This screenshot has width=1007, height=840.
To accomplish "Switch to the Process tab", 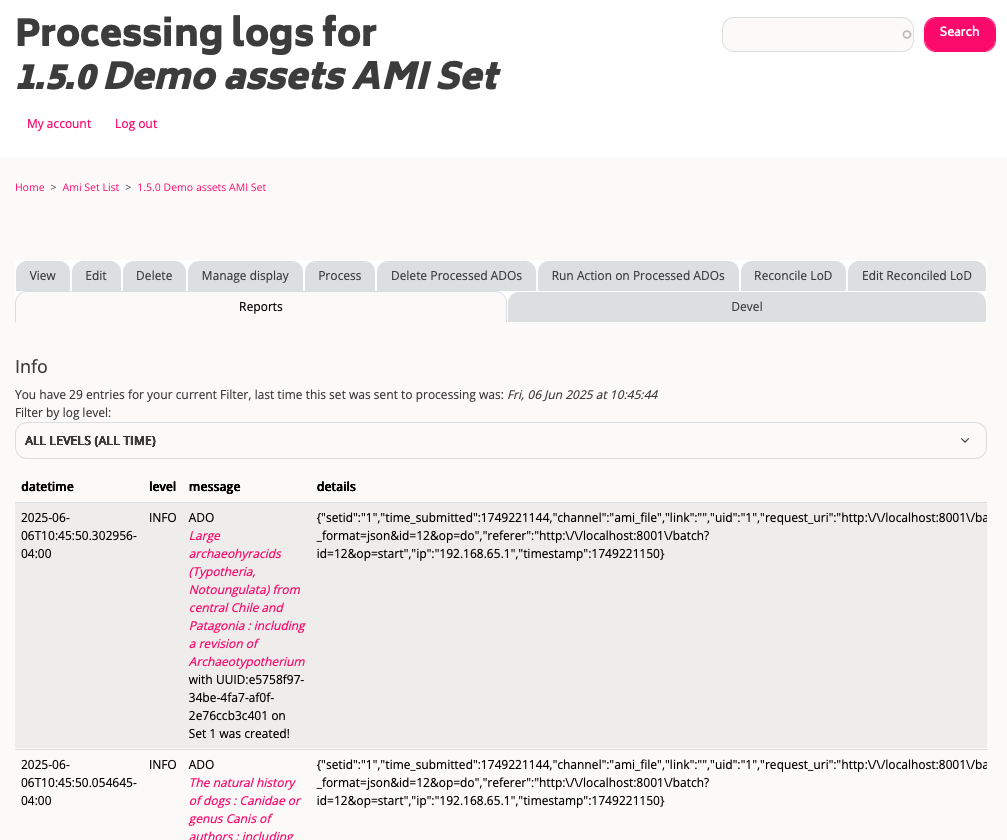I will click(x=340, y=276).
